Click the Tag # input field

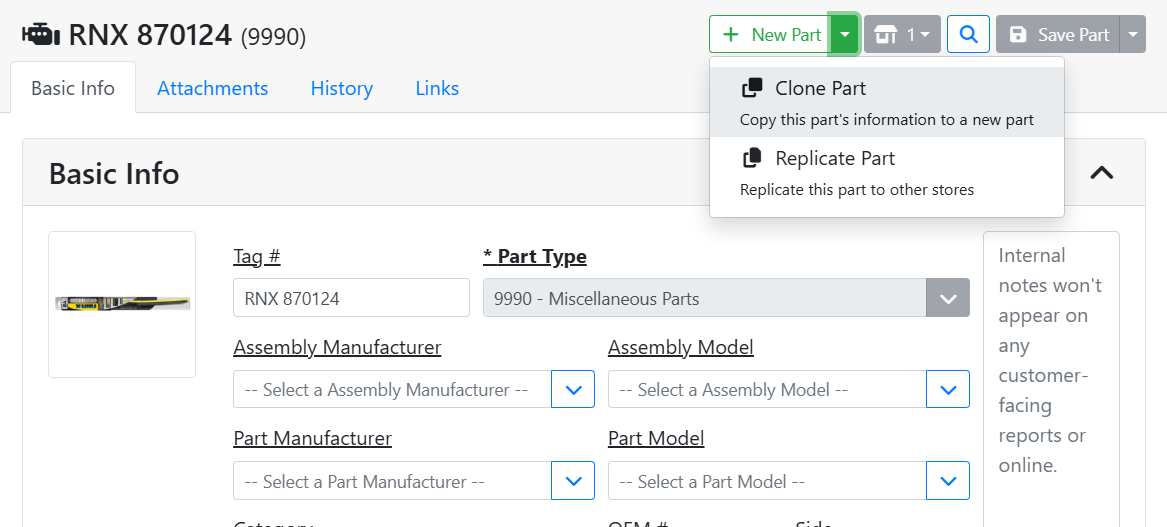pyautogui.click(x=351, y=298)
